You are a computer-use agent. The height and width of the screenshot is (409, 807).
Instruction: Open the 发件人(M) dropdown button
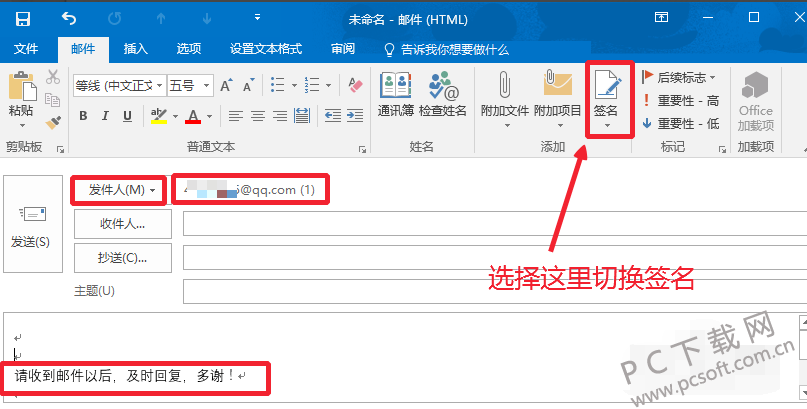click(x=119, y=190)
